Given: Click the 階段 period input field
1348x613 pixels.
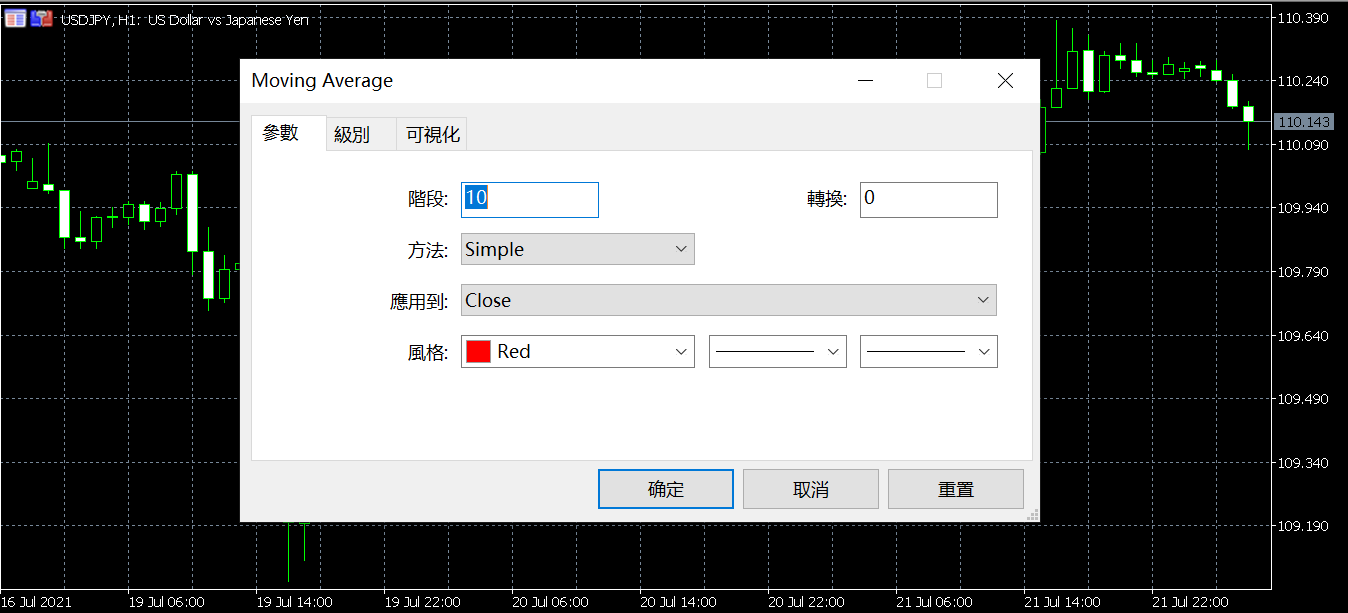Looking at the screenshot, I should coord(530,199).
